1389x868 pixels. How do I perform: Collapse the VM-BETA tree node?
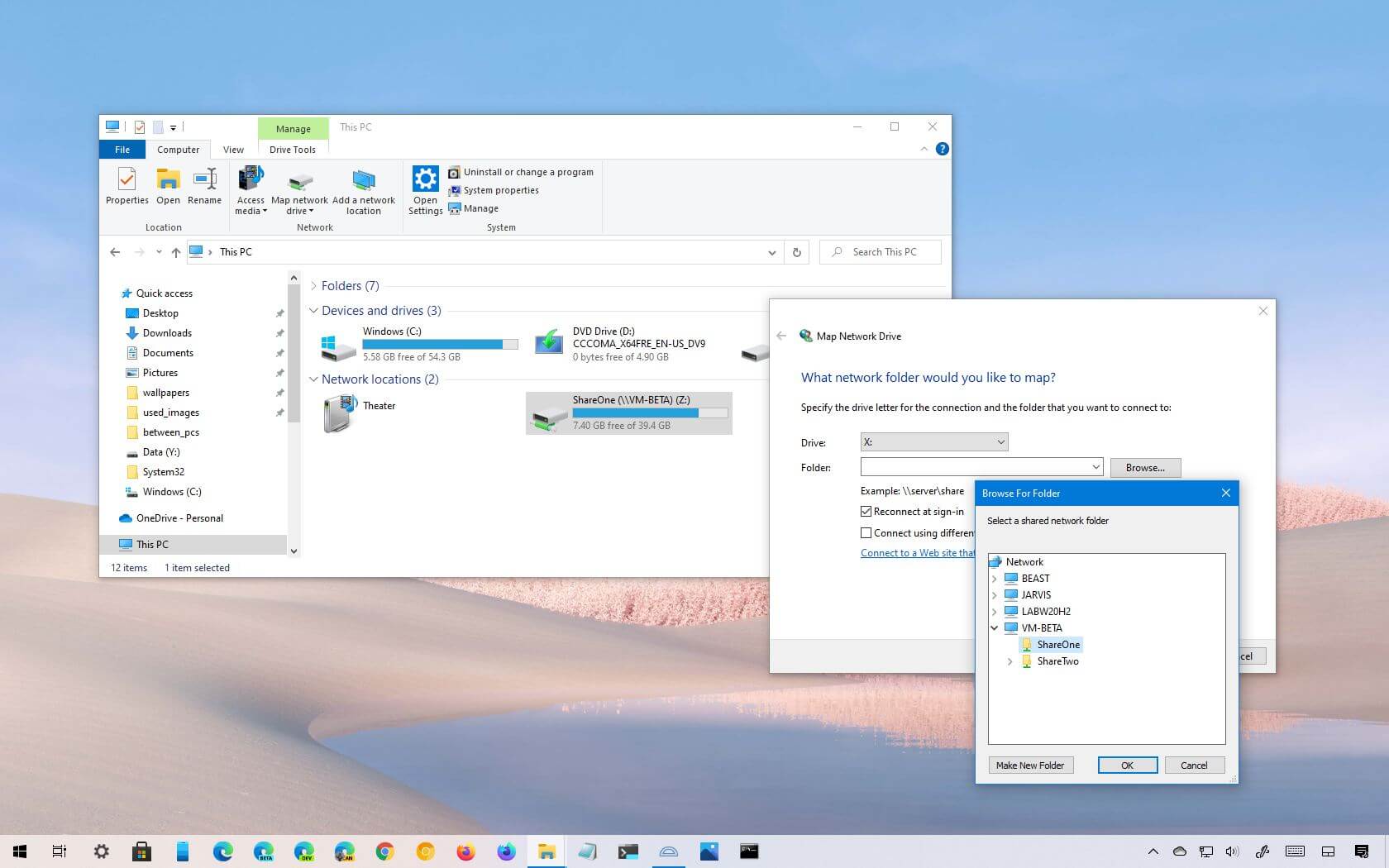995,627
